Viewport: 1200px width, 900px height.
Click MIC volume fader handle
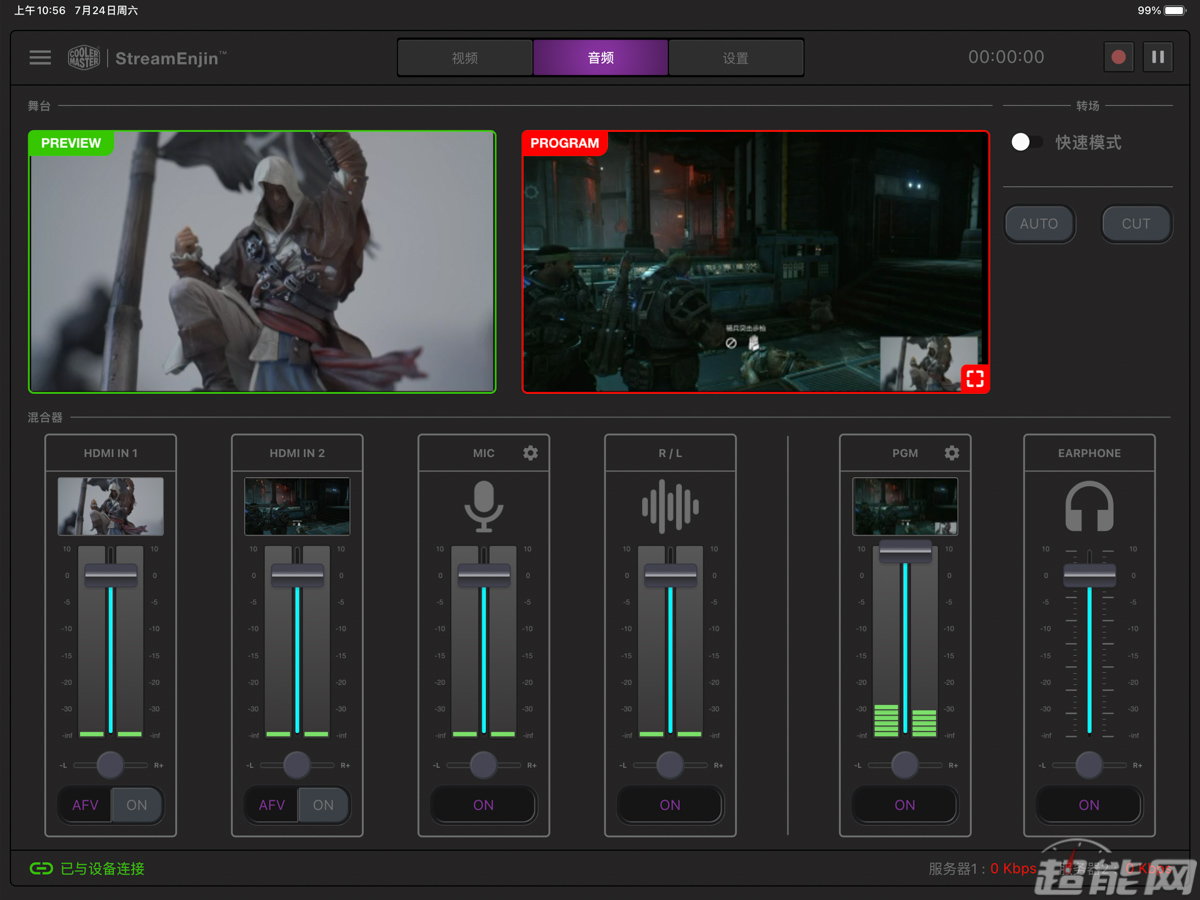(x=484, y=575)
